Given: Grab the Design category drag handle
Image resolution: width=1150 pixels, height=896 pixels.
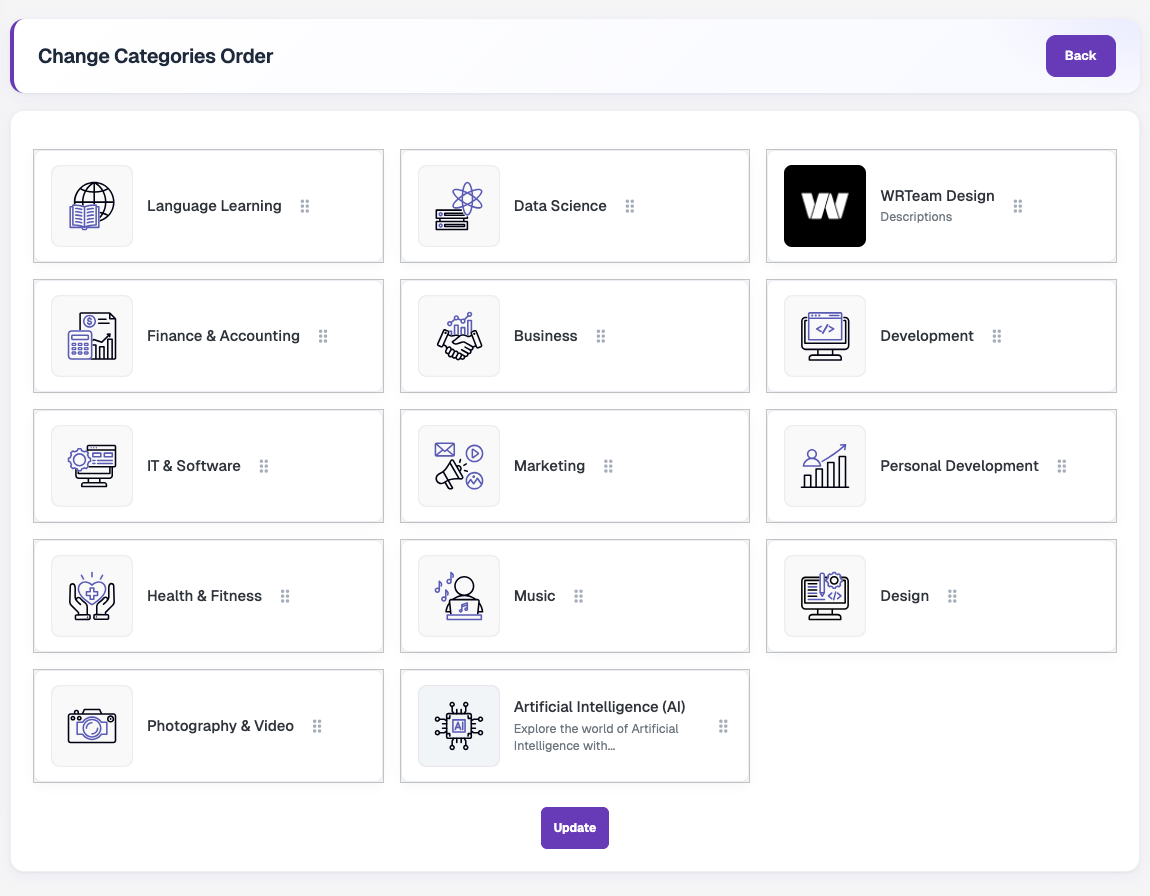Looking at the screenshot, I should [x=953, y=595].
